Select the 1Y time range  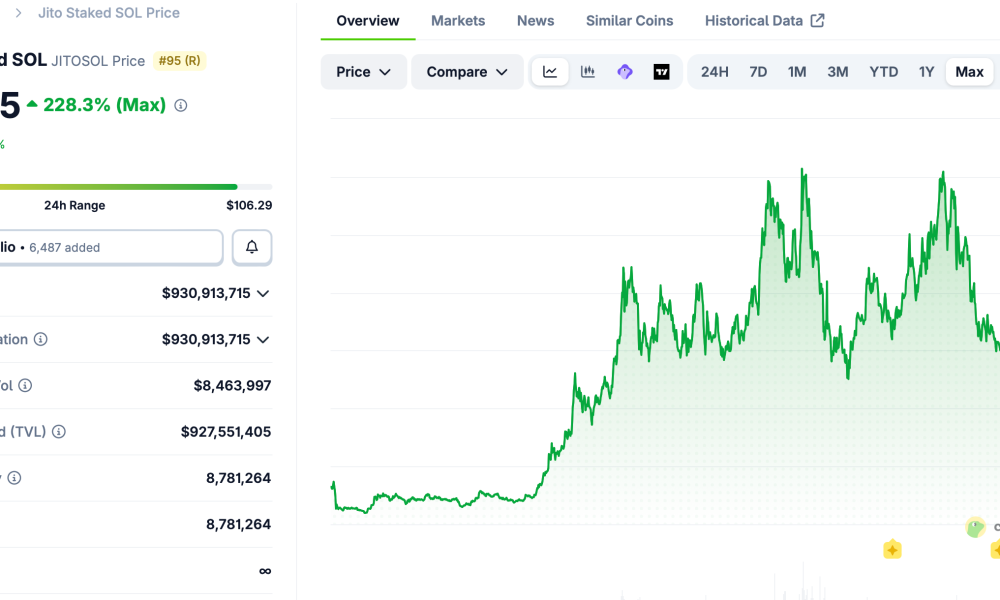coord(926,72)
